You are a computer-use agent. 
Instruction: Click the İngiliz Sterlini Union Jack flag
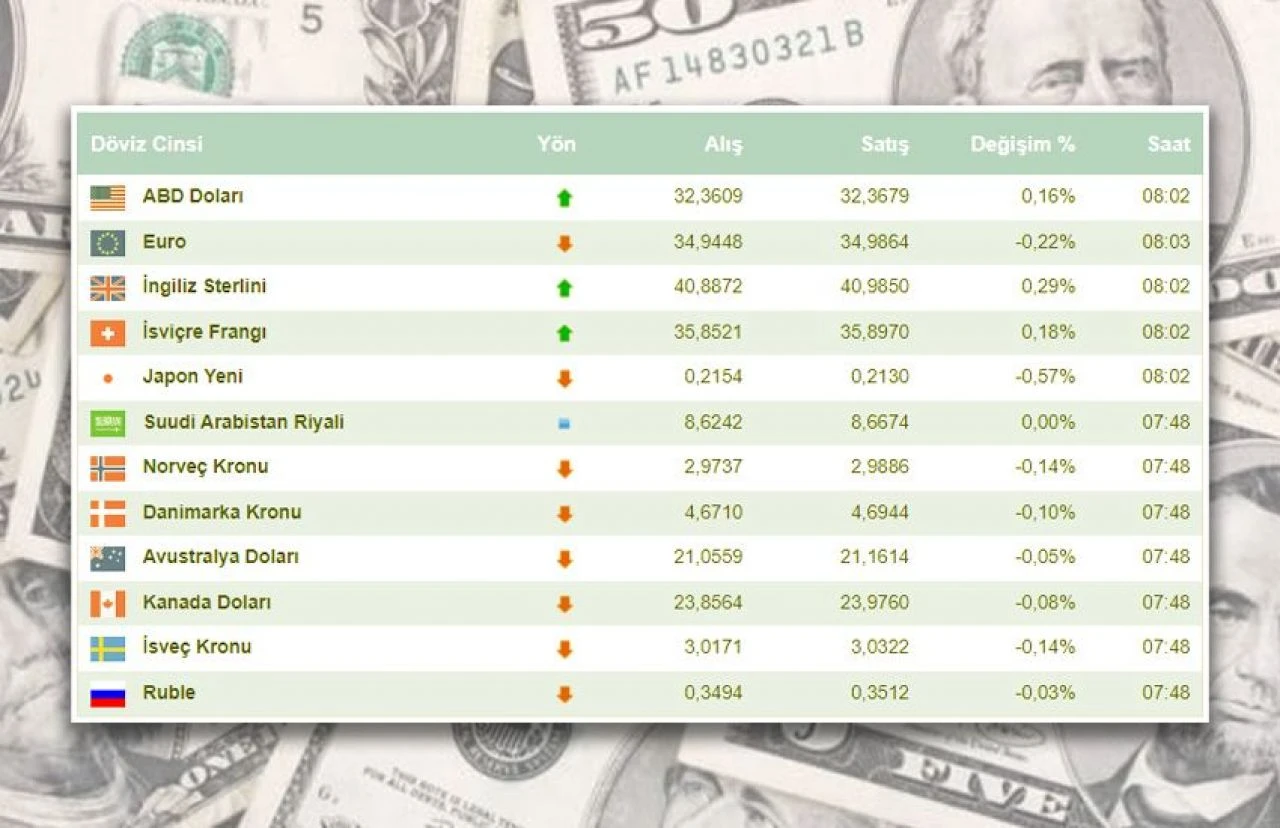[x=105, y=286]
